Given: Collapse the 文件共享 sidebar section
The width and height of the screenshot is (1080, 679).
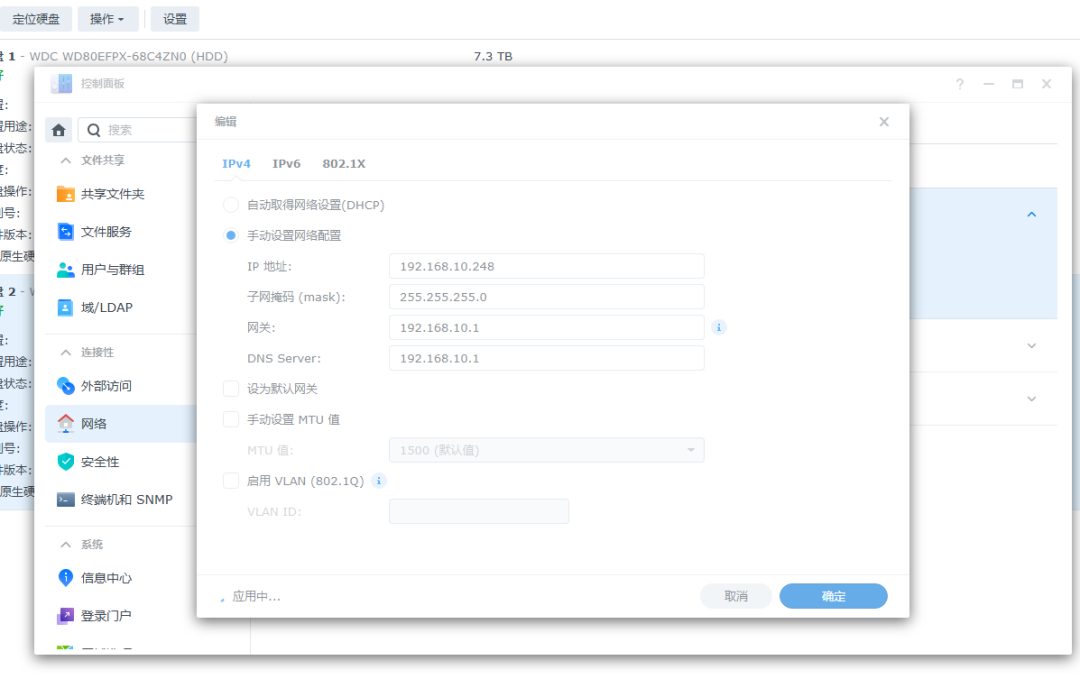Looking at the screenshot, I should coord(66,160).
